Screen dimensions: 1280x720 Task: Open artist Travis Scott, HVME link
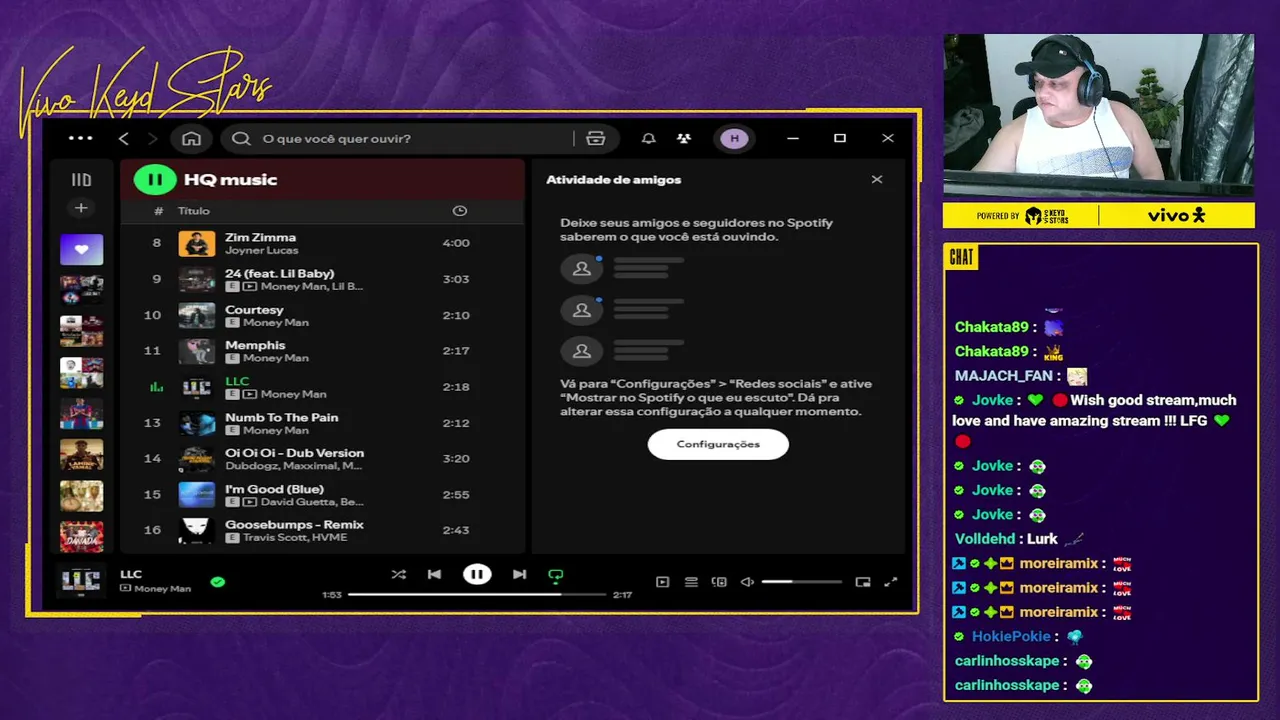(x=294, y=537)
